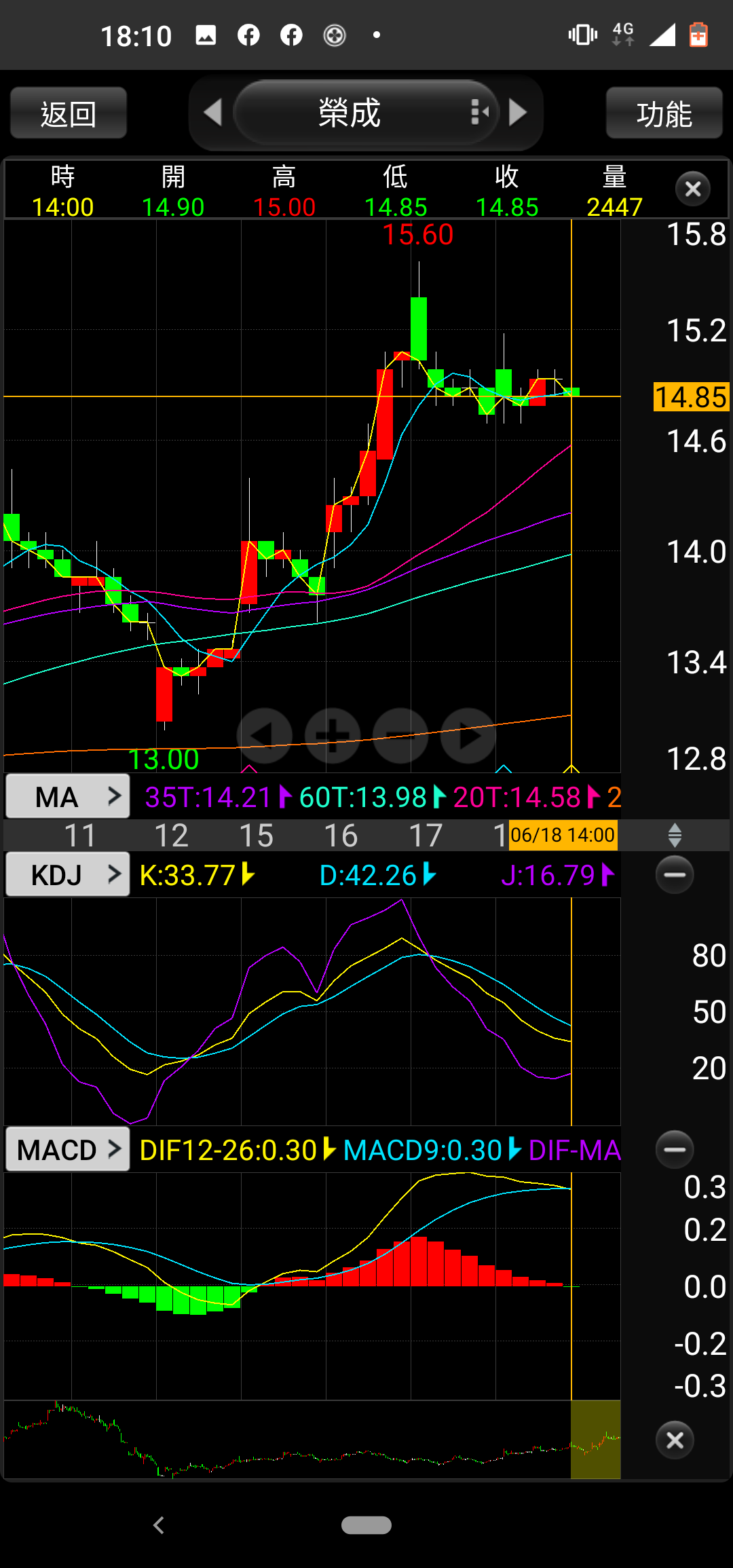Screen dimensions: 733x1568
Task: Expand the KDJ indicator selector
Action: (x=68, y=874)
